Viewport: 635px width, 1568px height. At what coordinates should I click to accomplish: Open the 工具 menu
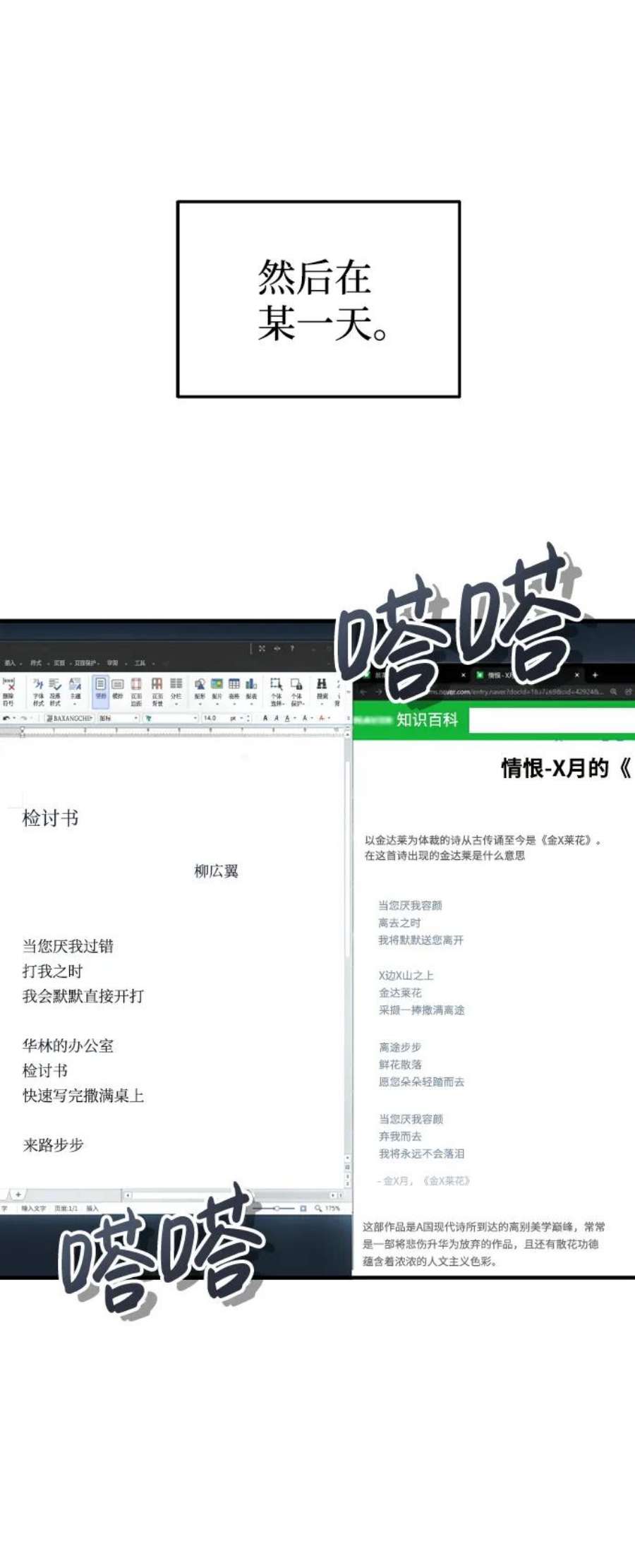pyautogui.click(x=140, y=663)
